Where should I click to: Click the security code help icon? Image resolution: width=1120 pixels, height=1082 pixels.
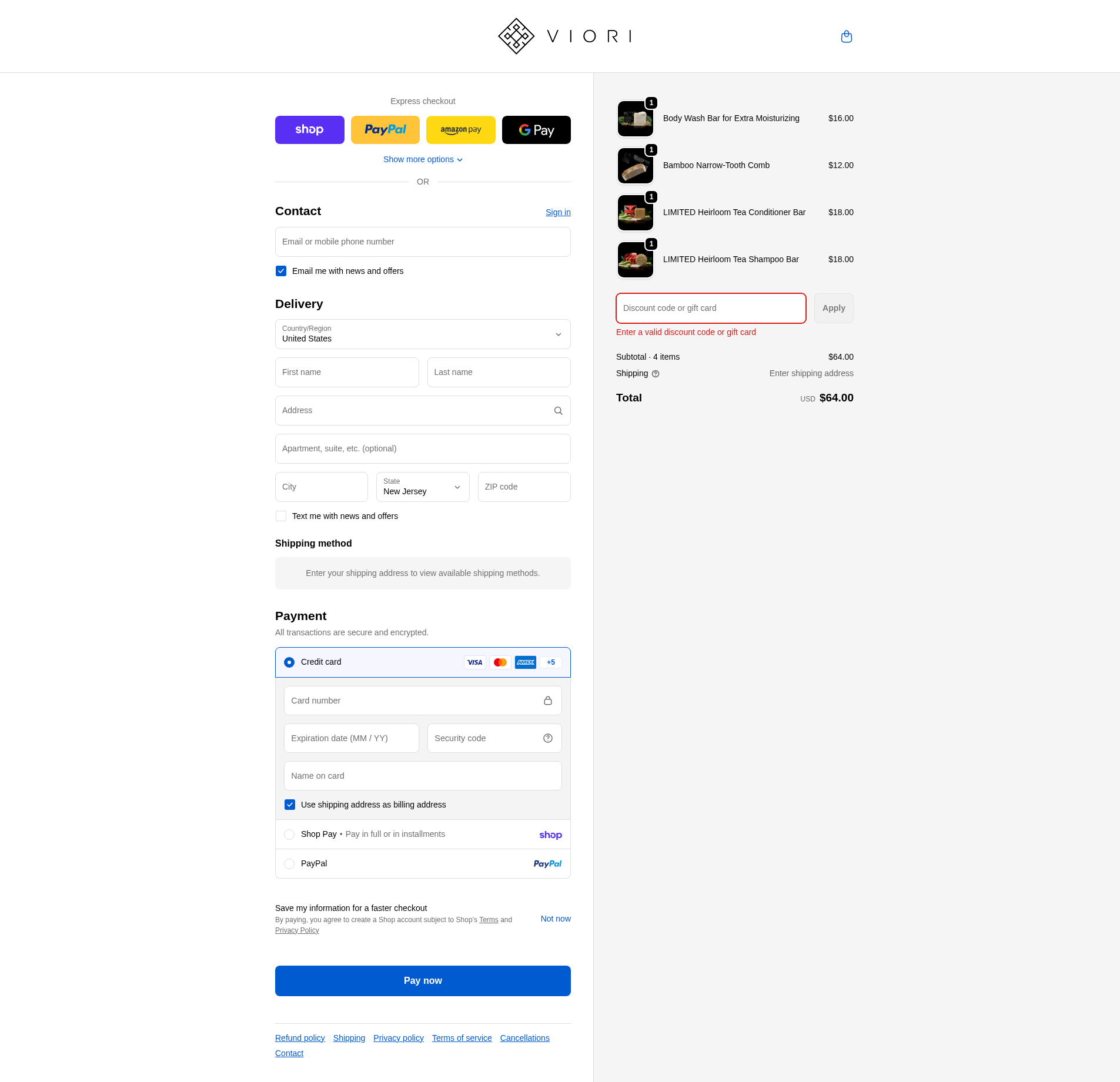point(547,738)
